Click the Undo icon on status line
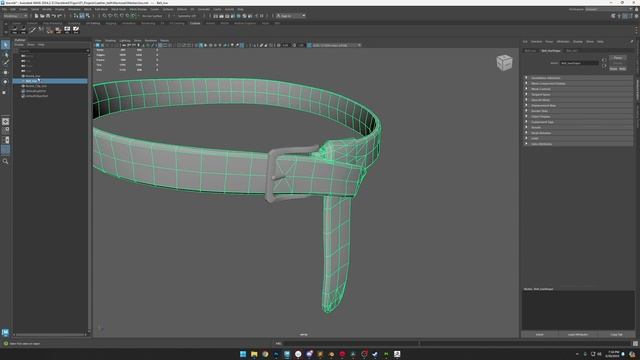 [53, 16]
